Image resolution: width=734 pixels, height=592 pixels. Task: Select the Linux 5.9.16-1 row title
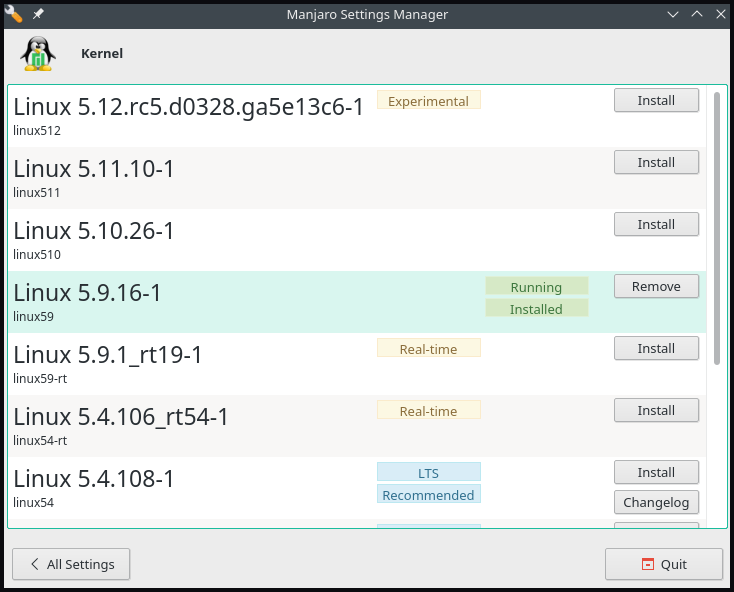(87, 292)
